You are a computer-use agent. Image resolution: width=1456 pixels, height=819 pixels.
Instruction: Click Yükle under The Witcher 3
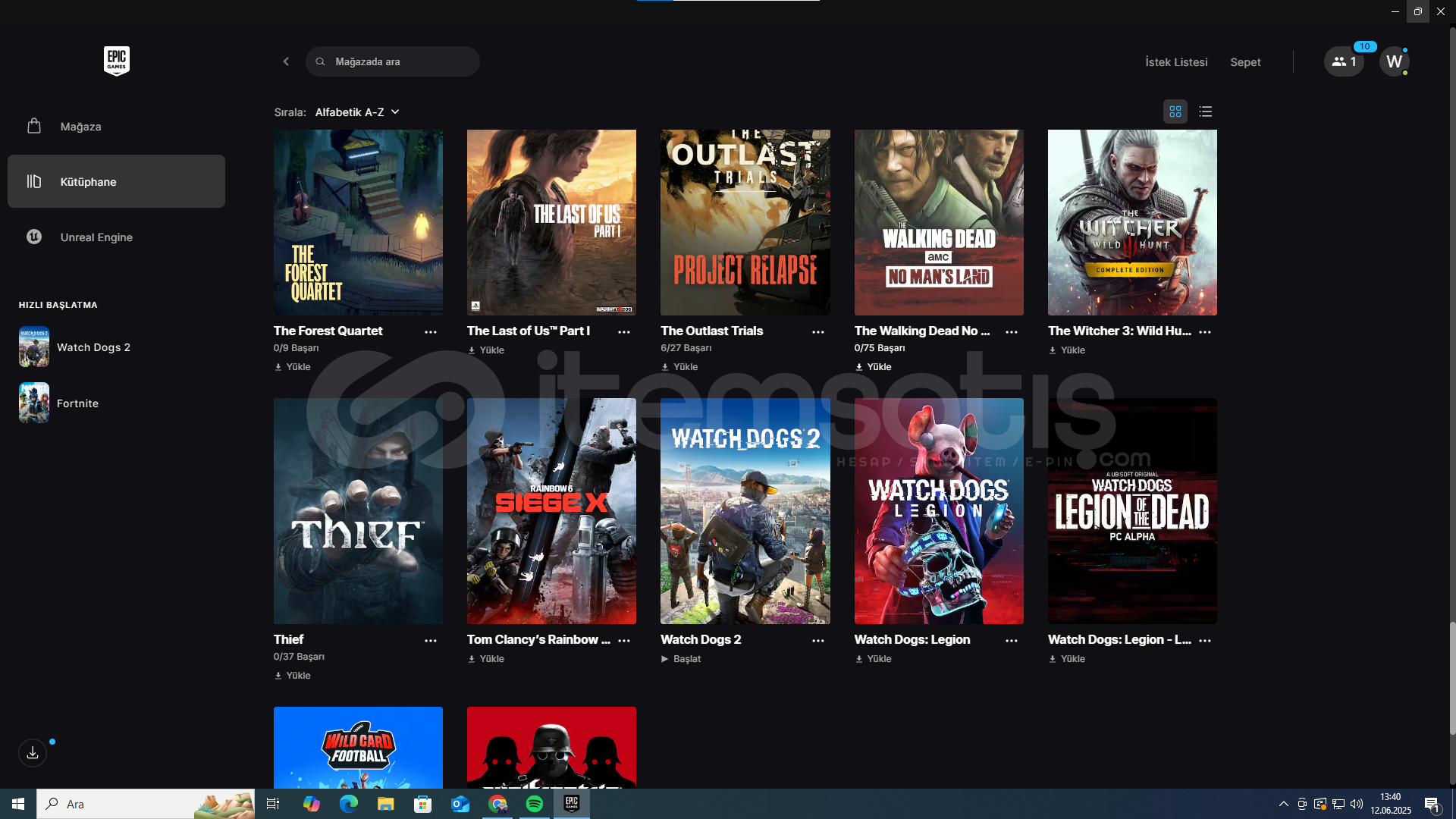[1067, 350]
